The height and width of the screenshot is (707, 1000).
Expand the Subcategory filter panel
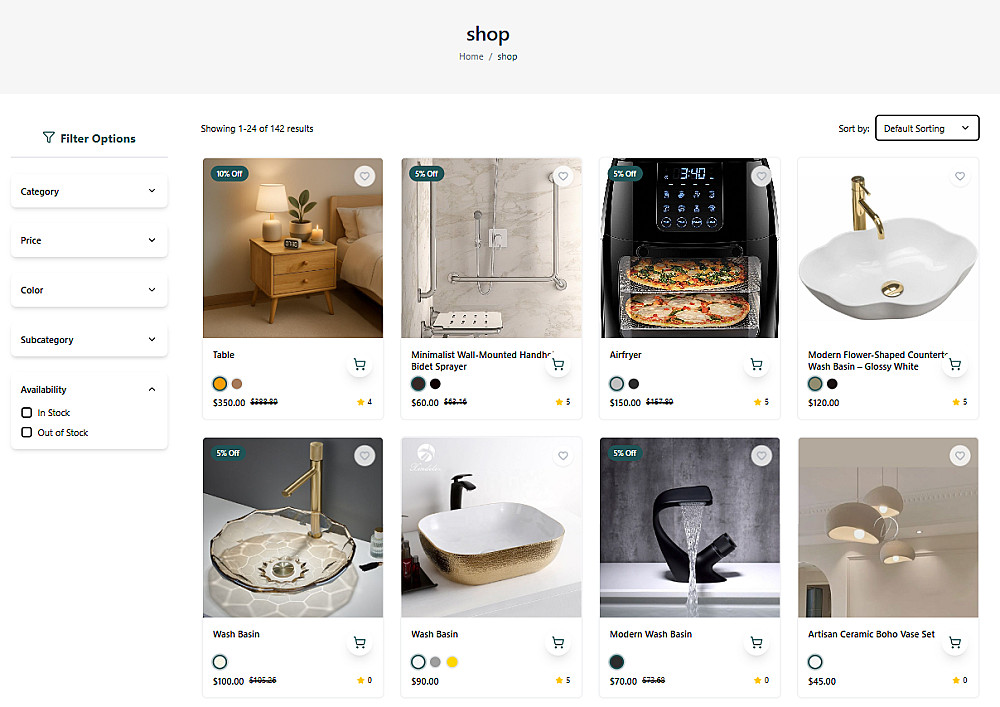tap(89, 340)
